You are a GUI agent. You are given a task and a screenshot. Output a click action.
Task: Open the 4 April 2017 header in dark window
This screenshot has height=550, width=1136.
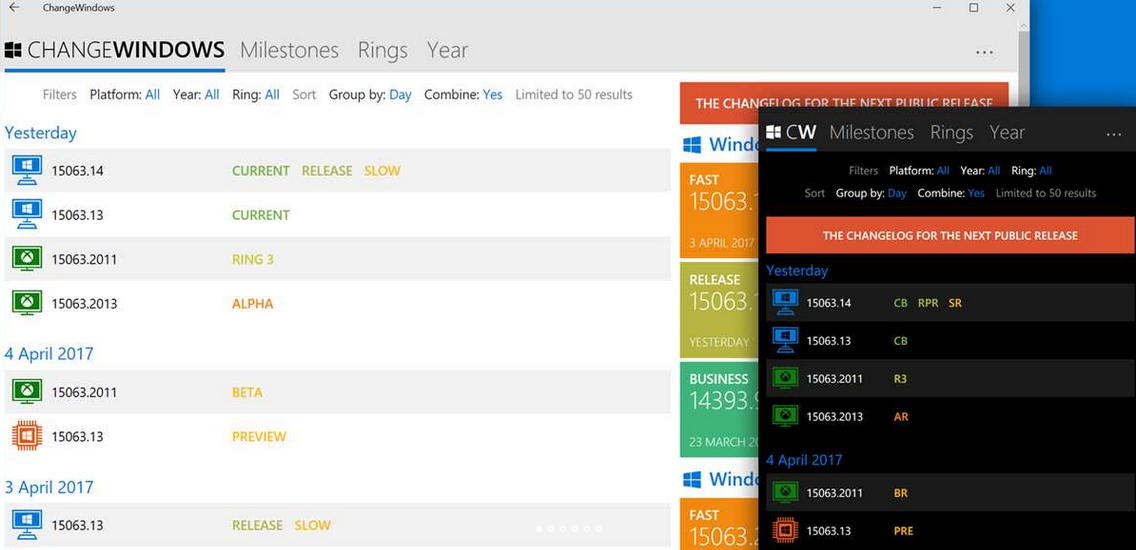coord(804,460)
